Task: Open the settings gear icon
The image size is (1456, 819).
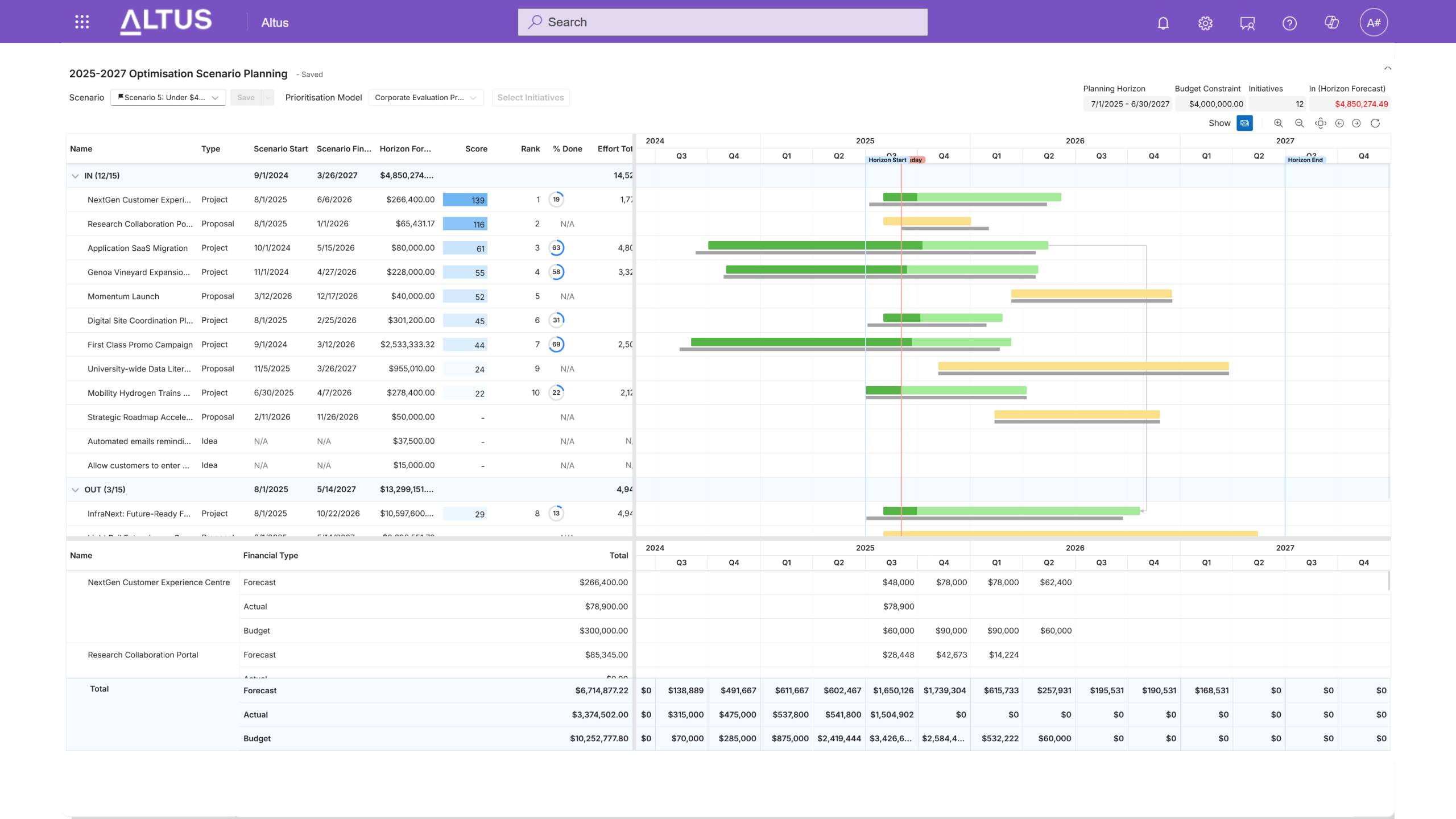Action: click(1205, 23)
